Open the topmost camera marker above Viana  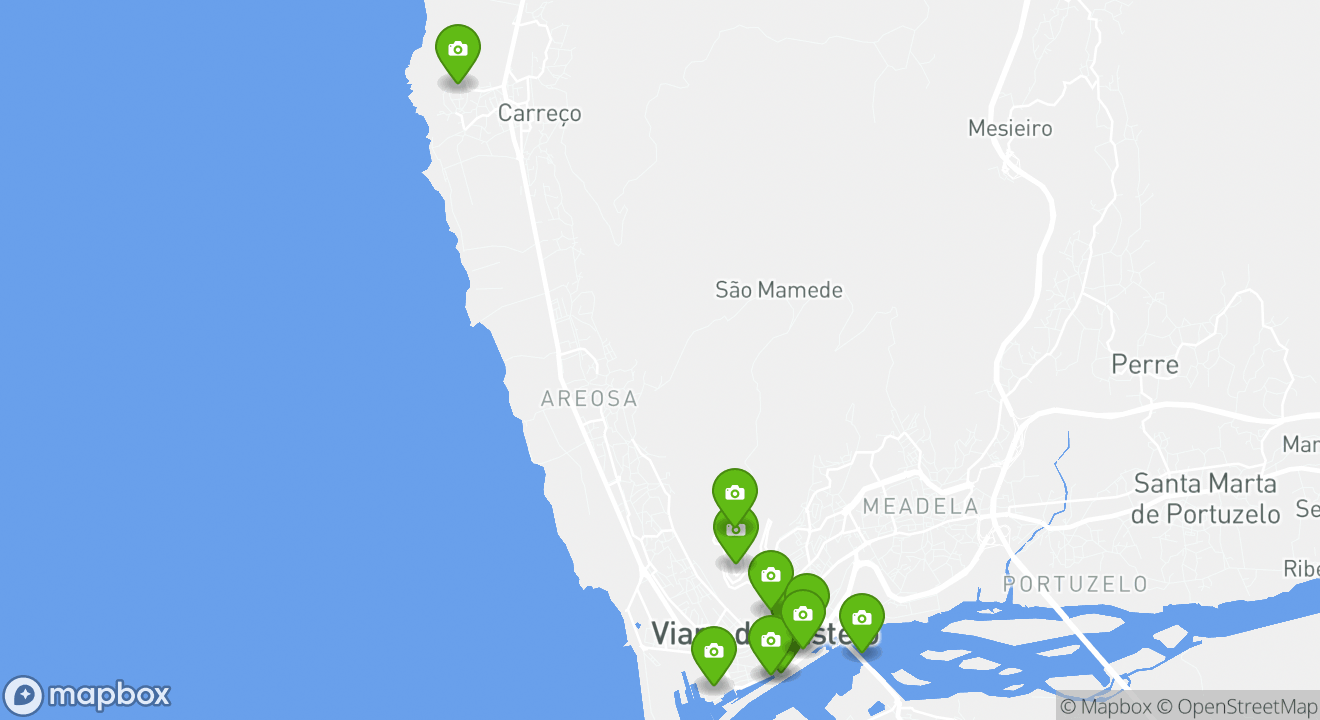tap(735, 494)
